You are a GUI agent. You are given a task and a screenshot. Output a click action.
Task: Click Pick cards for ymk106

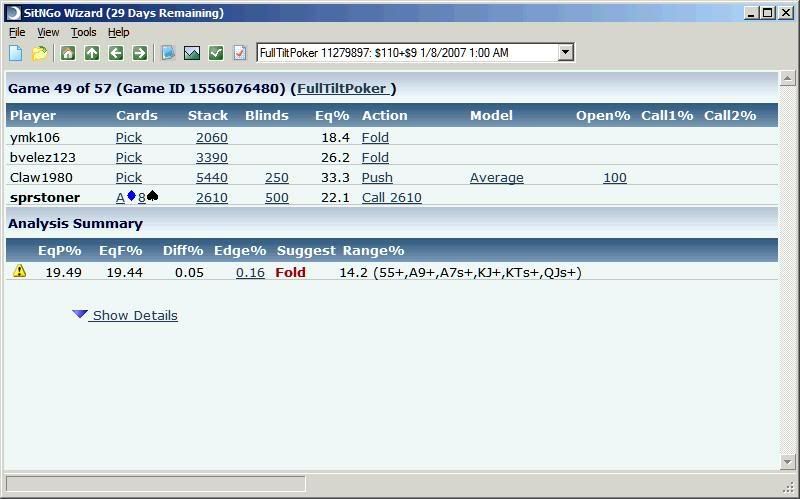[x=129, y=138]
